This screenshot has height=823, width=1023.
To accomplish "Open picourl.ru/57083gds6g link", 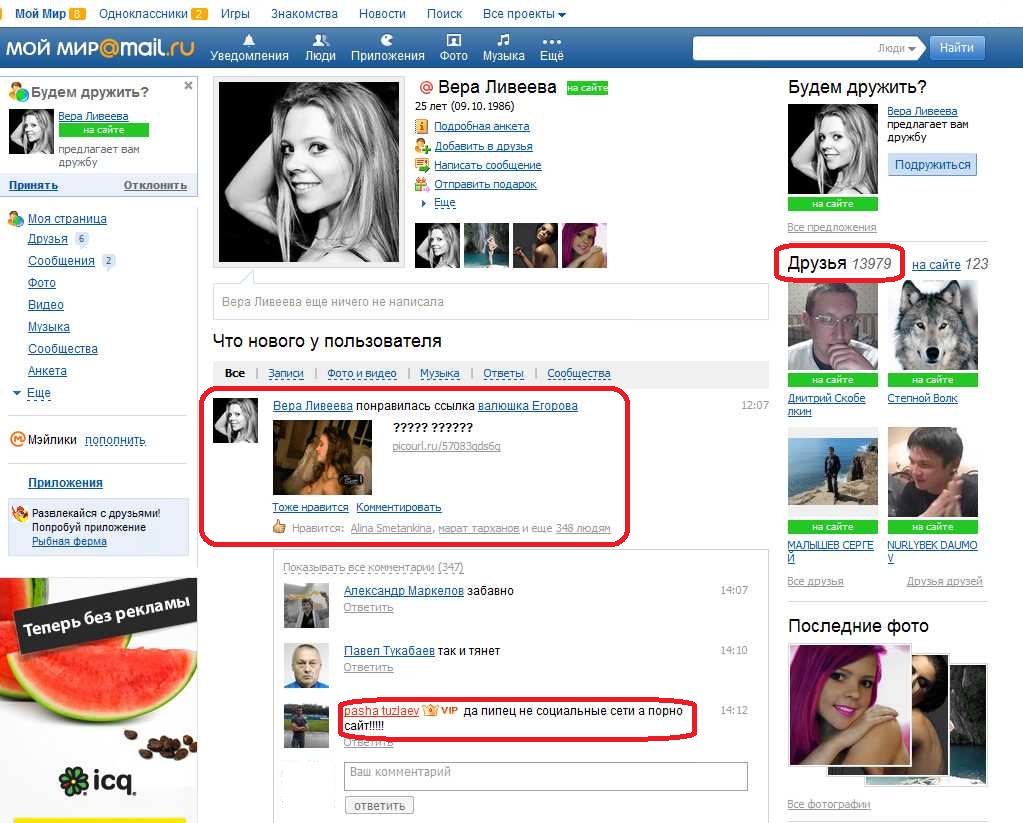I will click(446, 446).
